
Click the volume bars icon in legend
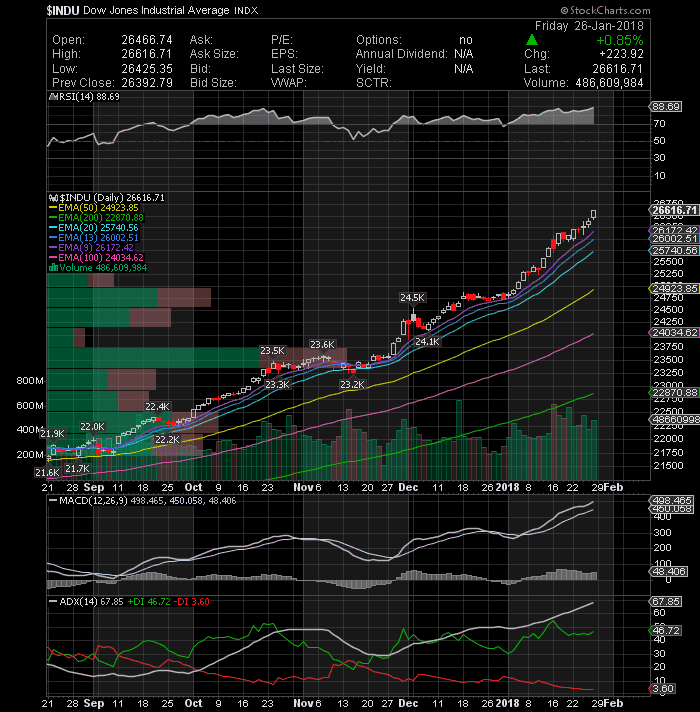pyautogui.click(x=53, y=267)
